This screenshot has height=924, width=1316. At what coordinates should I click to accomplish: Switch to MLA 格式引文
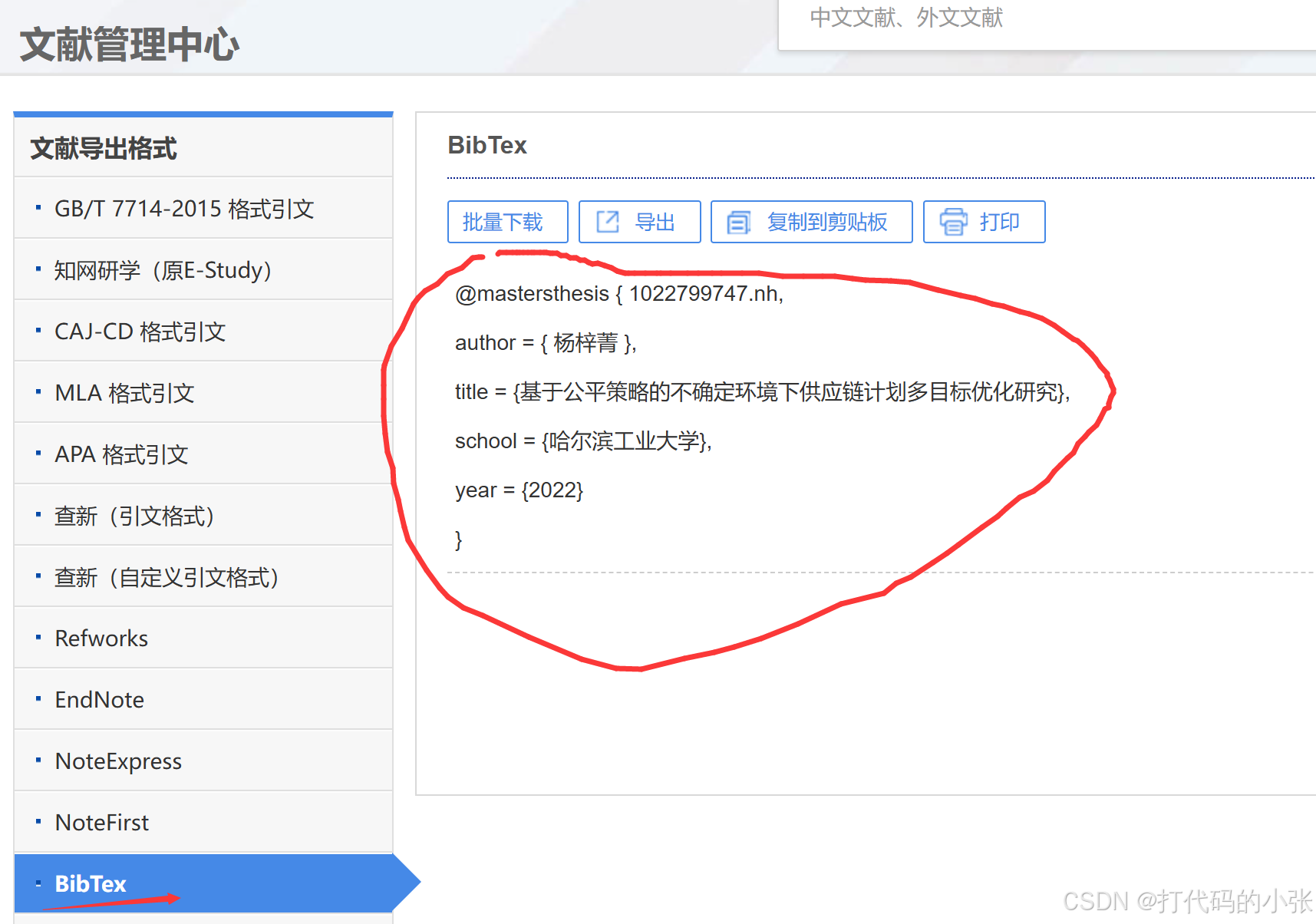point(203,392)
